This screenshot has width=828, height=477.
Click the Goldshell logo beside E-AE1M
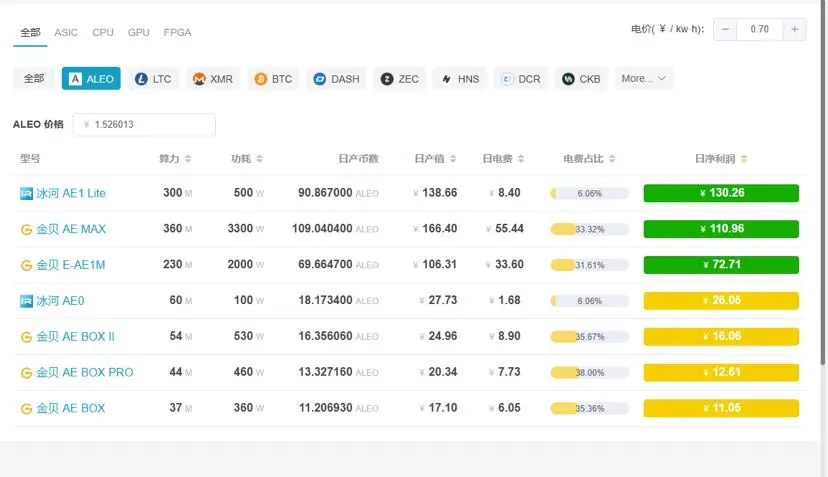point(26,265)
